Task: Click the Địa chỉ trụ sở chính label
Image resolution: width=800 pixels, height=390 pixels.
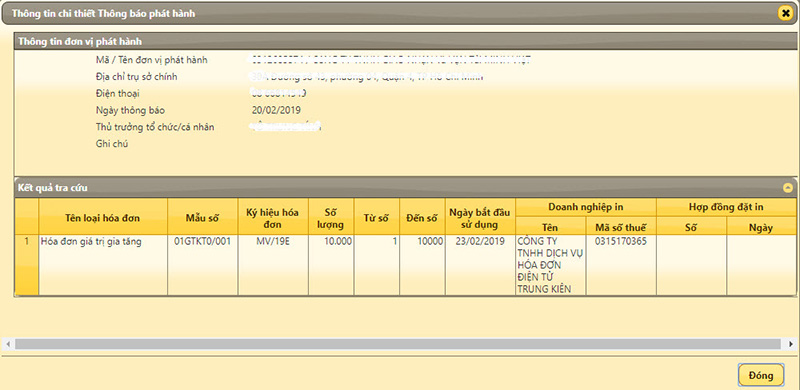Action: point(136,77)
